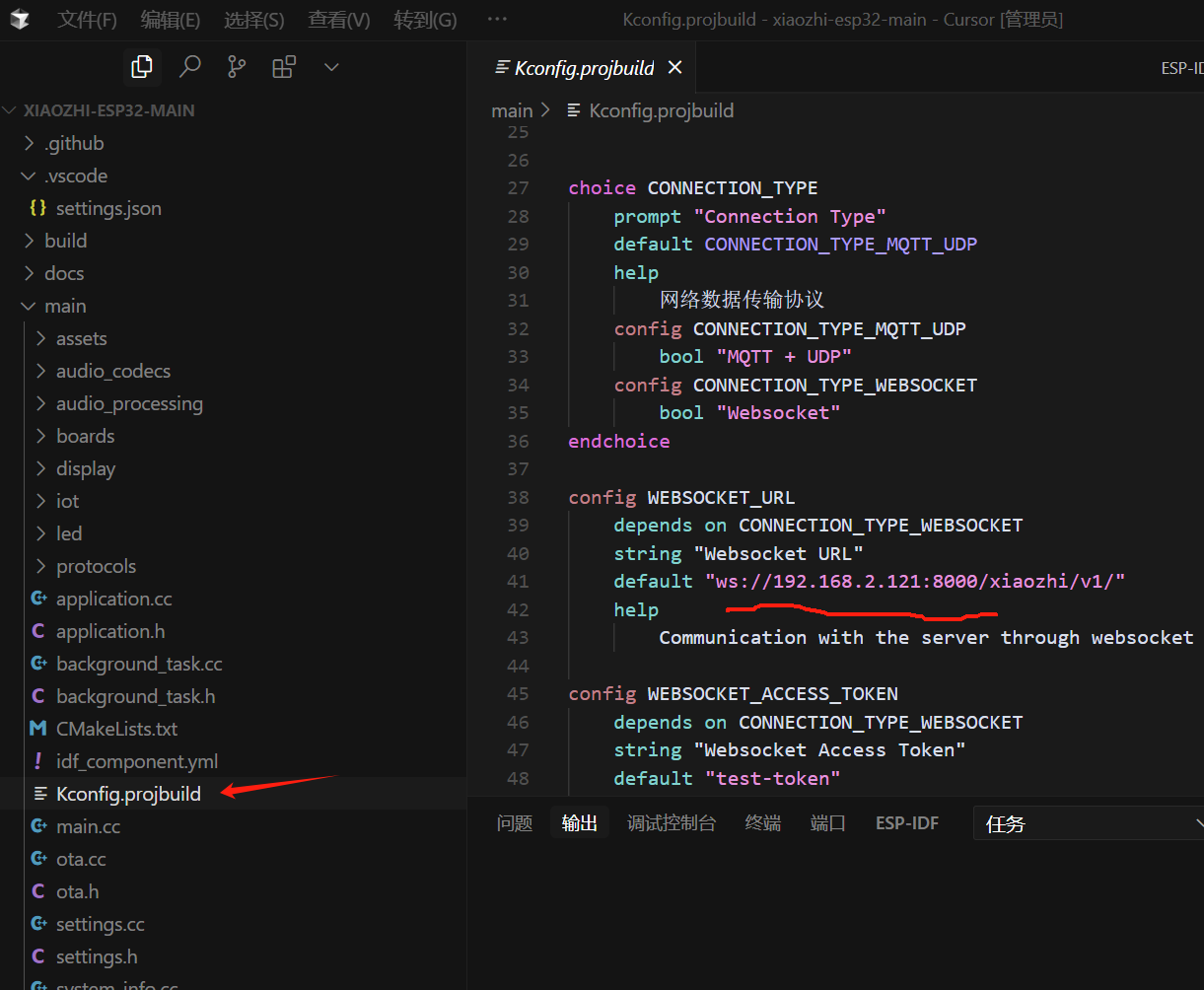Switch to the 问题 panel tab
The height and width of the screenshot is (990, 1204).
[x=515, y=823]
